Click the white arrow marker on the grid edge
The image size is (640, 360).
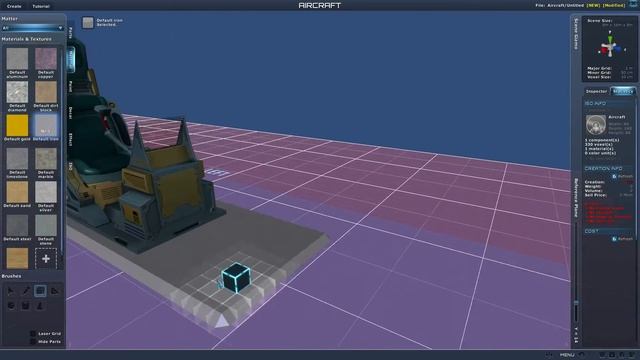(221, 321)
